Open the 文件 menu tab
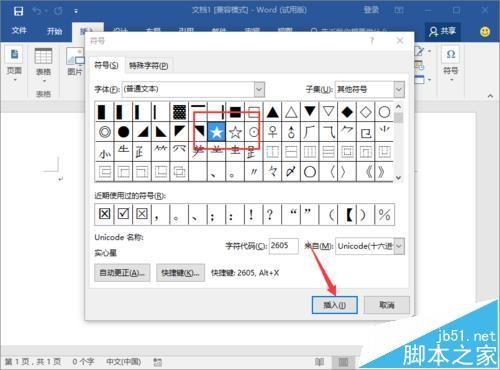This screenshot has width=500, height=370. tap(19, 31)
